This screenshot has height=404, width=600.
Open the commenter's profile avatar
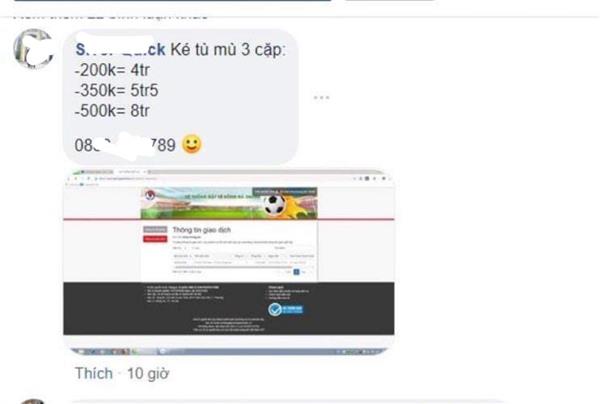[x=33, y=49]
